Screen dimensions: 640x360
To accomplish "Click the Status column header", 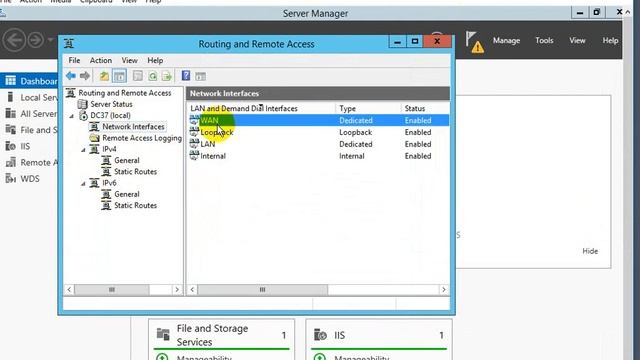I will [x=425, y=109].
